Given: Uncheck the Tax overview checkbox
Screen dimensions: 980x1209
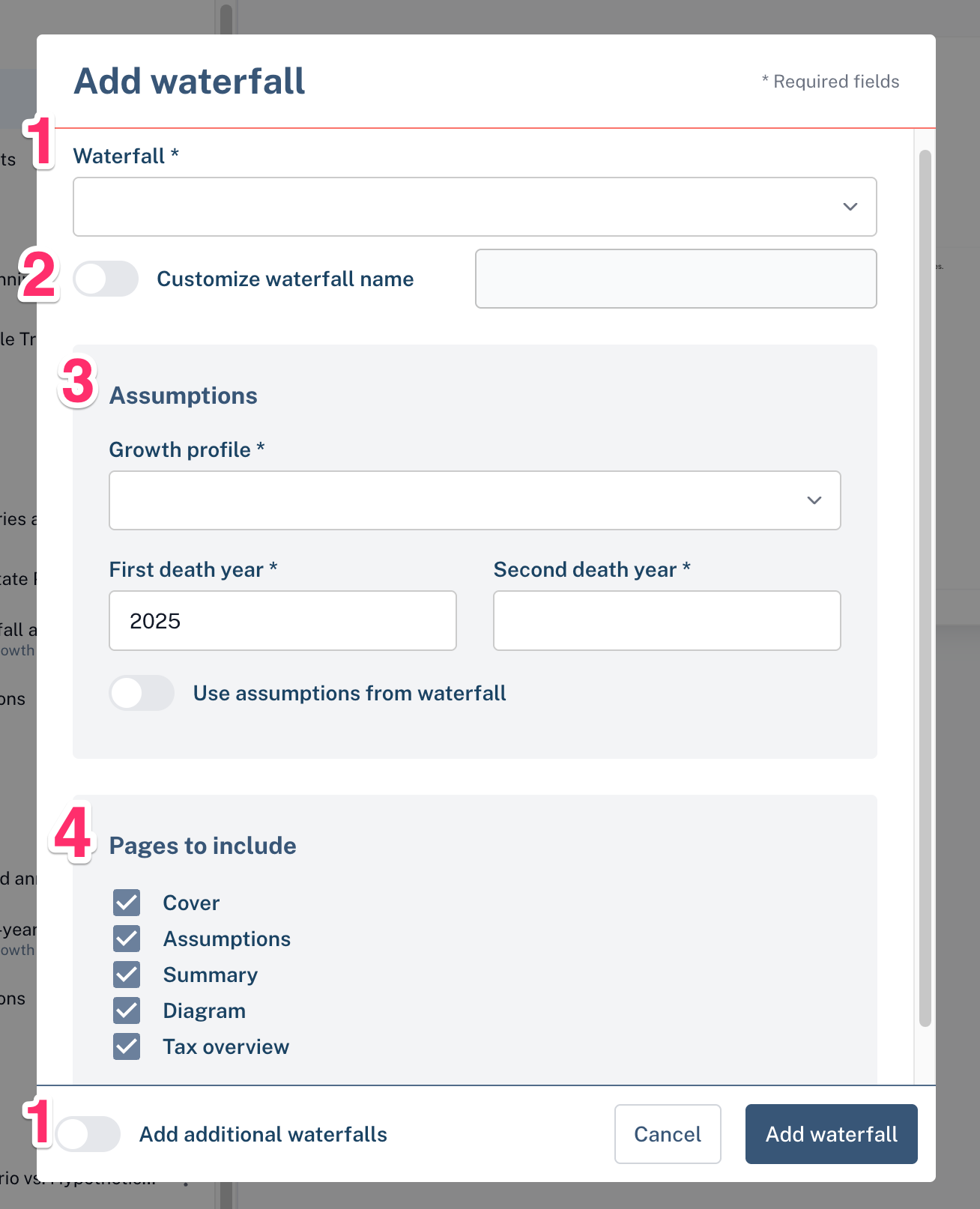Looking at the screenshot, I should point(127,1046).
